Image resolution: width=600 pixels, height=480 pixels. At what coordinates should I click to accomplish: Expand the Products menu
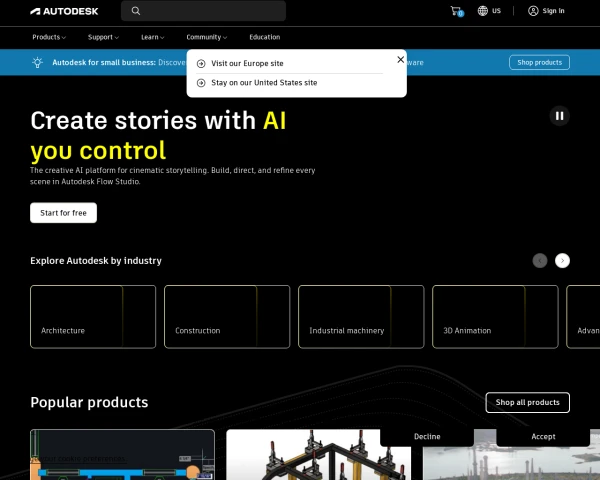click(49, 37)
